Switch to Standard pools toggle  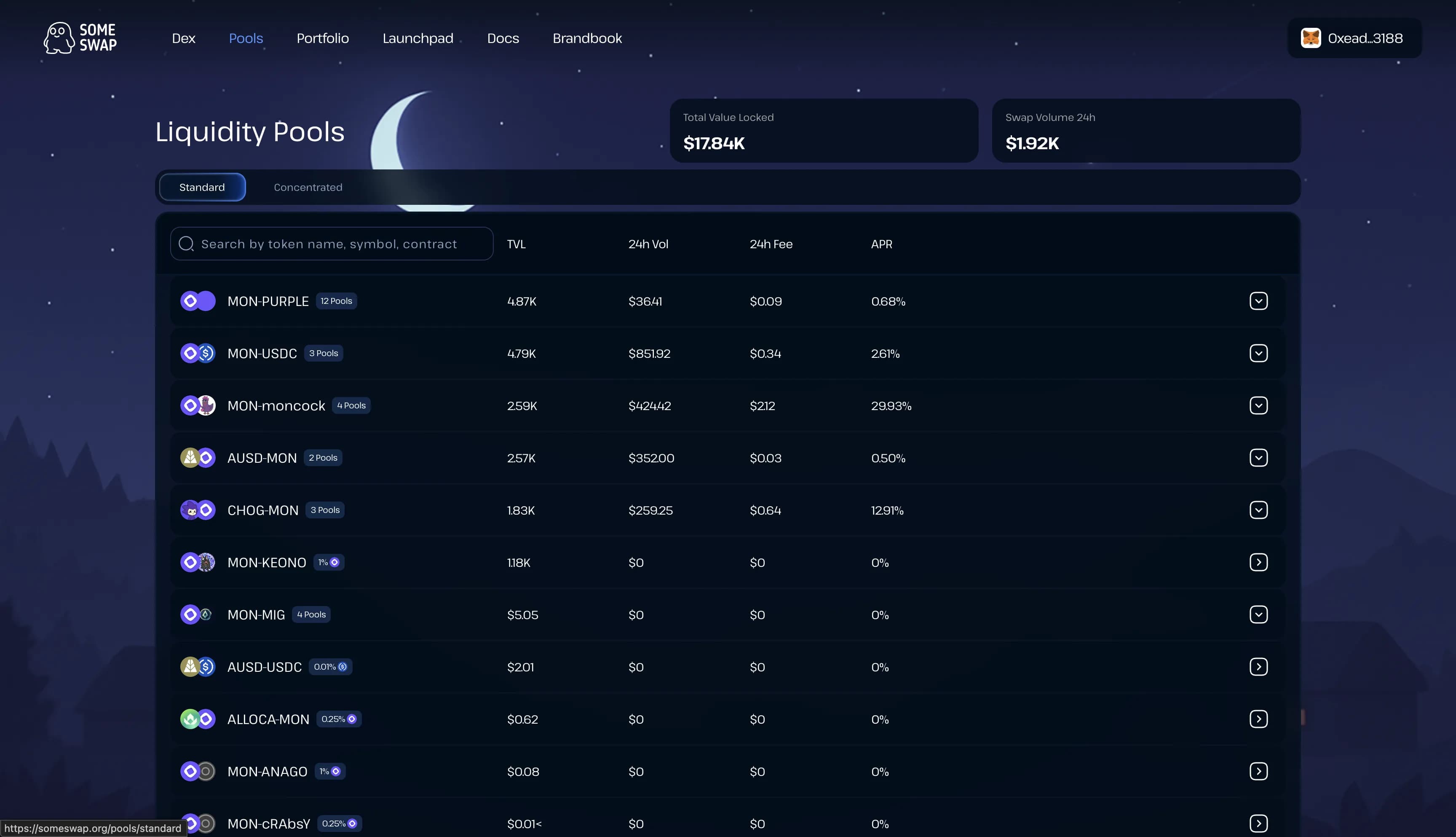click(x=202, y=188)
